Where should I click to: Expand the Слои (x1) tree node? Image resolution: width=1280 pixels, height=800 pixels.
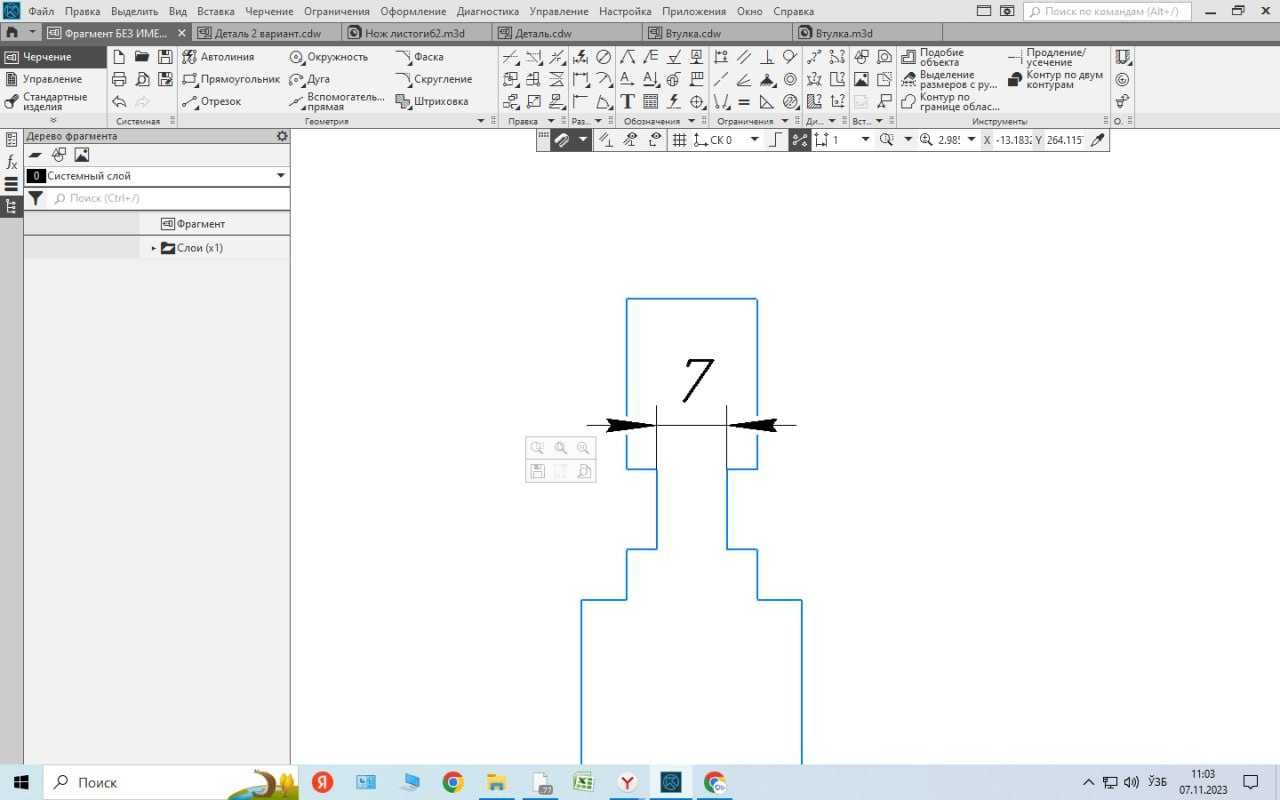pos(154,248)
